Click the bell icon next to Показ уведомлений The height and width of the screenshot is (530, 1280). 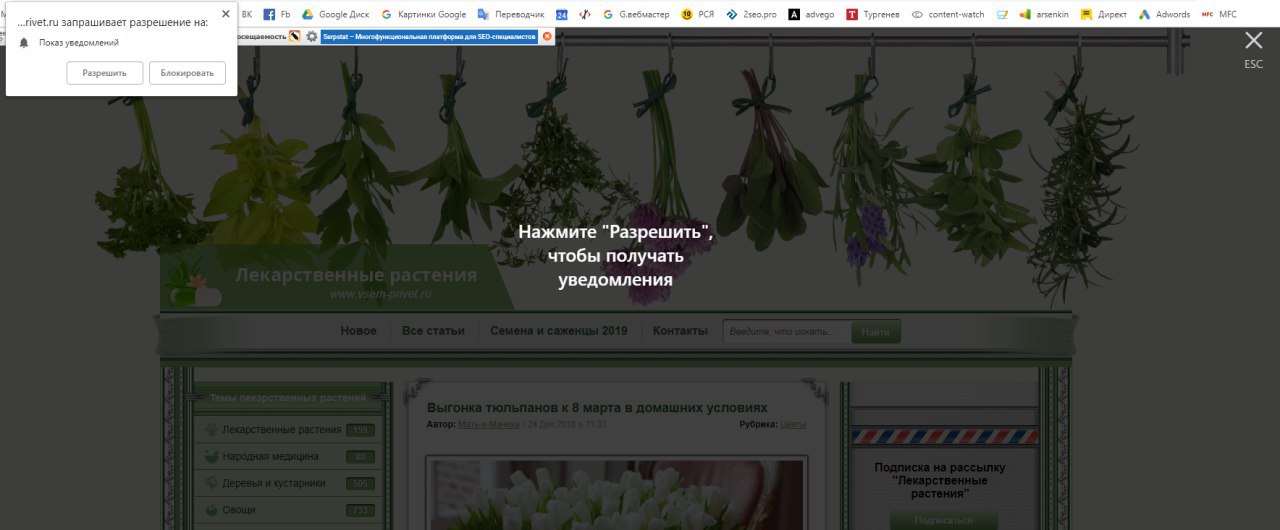click(x=24, y=43)
